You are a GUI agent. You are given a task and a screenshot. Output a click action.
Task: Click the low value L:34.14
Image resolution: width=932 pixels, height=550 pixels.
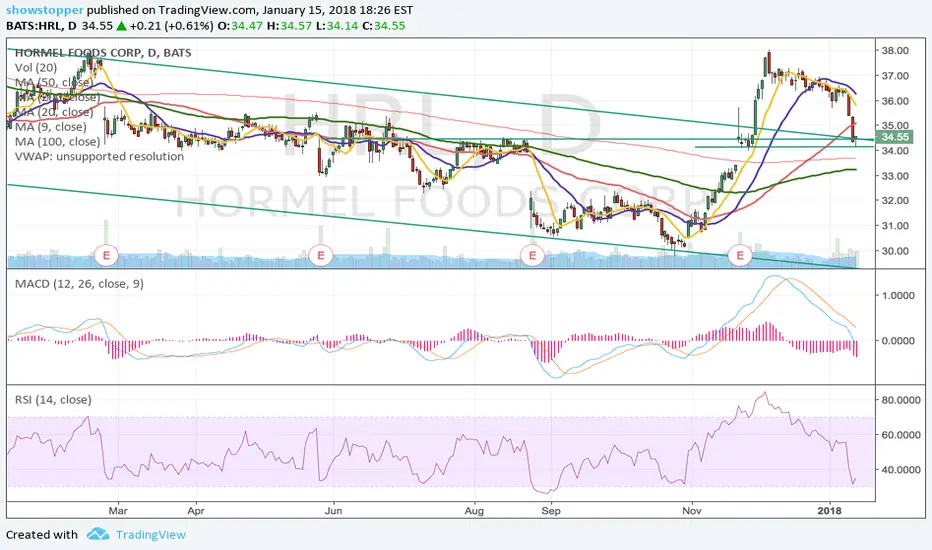[x=337, y=26]
